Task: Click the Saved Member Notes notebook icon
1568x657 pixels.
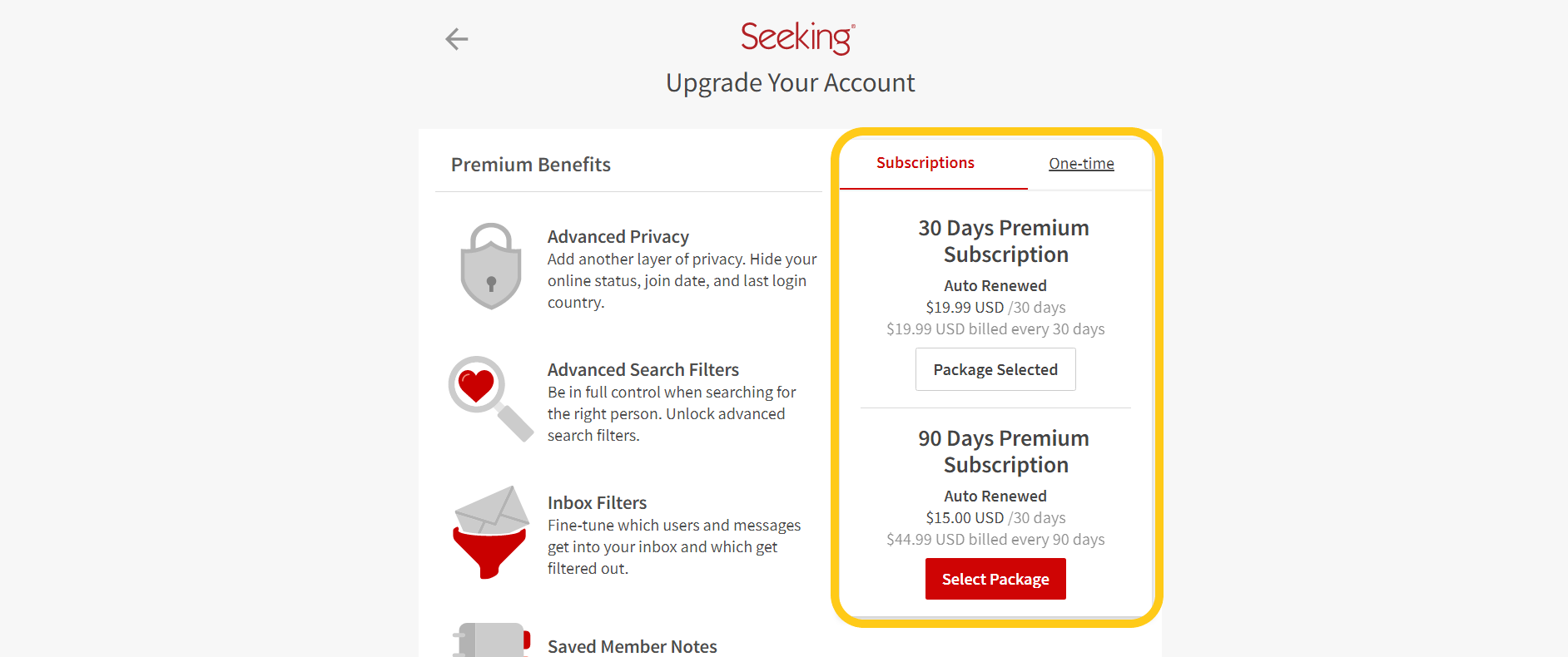Action: 491,640
